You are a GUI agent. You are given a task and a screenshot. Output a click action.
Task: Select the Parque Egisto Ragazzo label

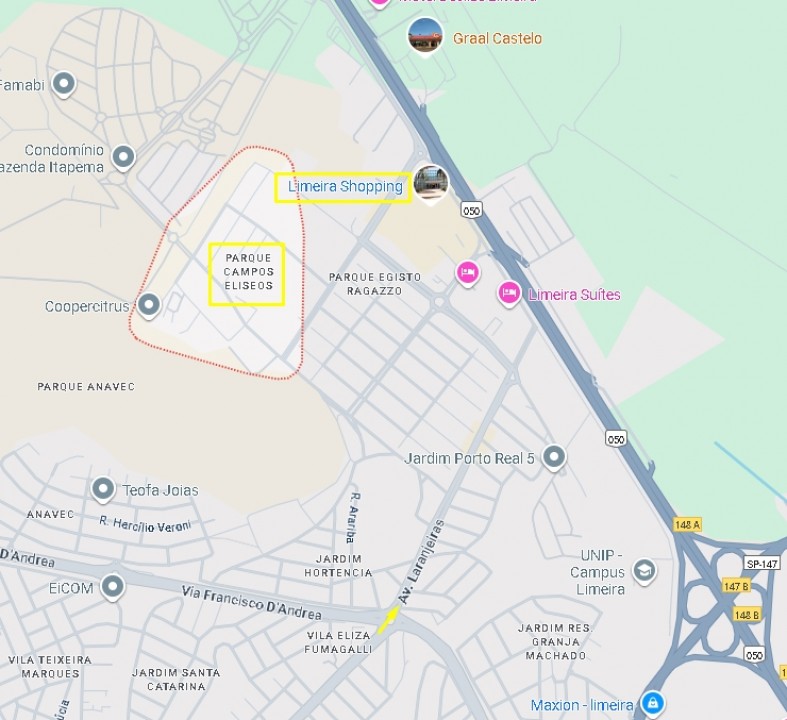(374, 284)
